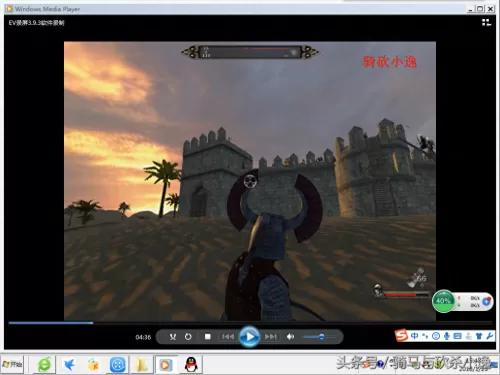Click the Sogou input method S logo
The width and height of the screenshot is (500, 375).
[x=401, y=335]
